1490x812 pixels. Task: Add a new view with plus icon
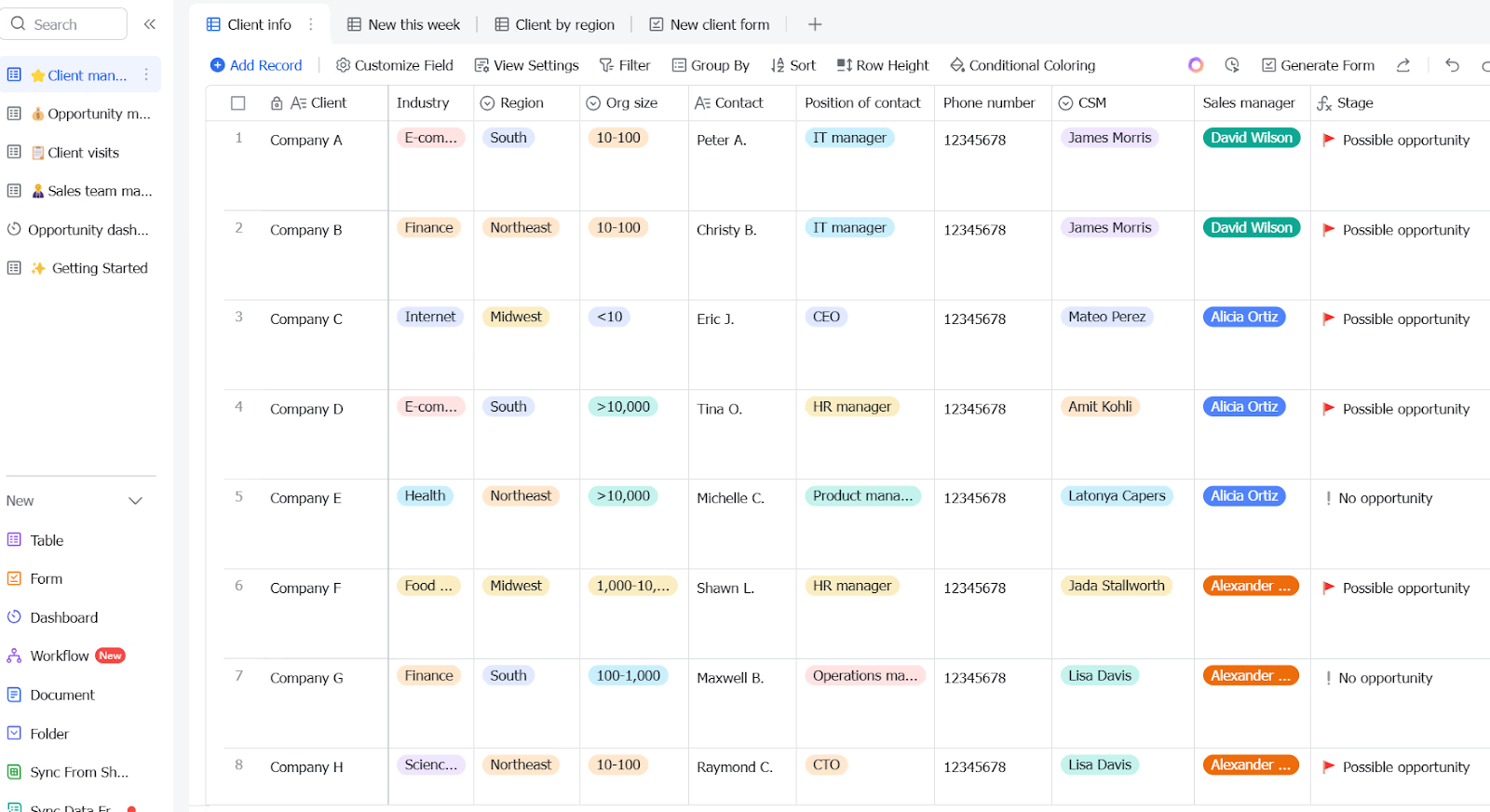point(815,24)
